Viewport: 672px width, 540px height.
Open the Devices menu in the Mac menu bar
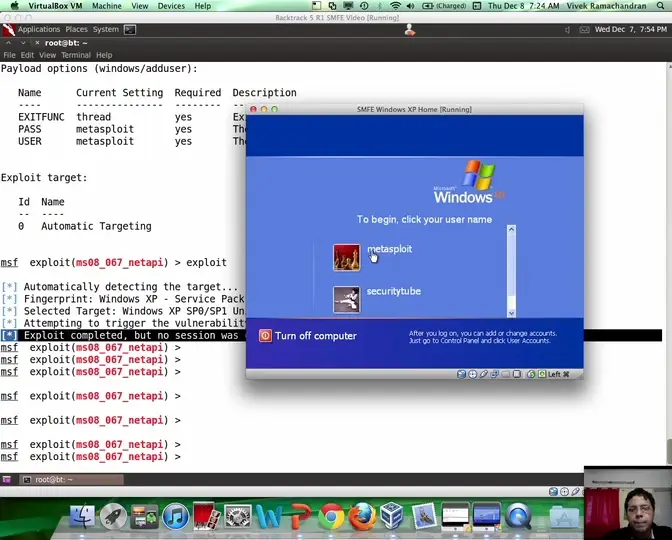(171, 6)
